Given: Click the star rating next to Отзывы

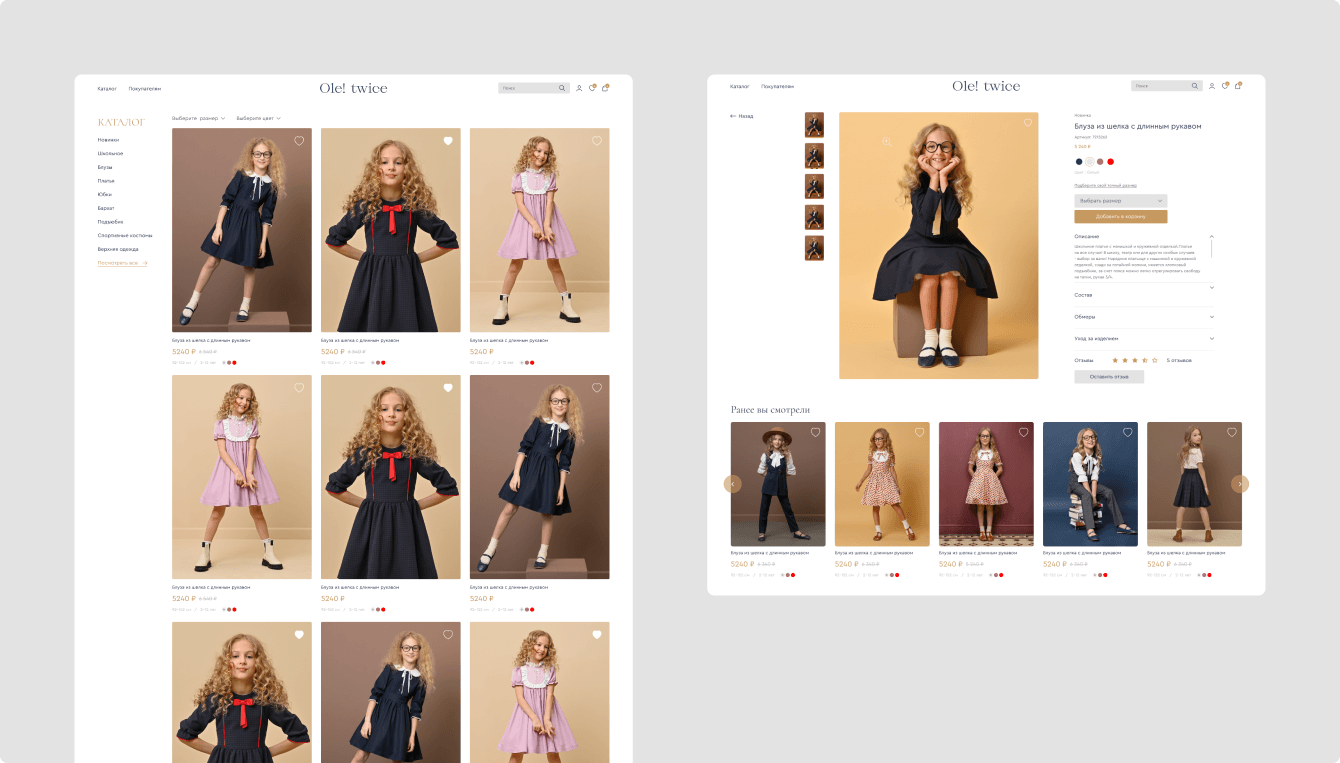Looking at the screenshot, I should click(1135, 360).
